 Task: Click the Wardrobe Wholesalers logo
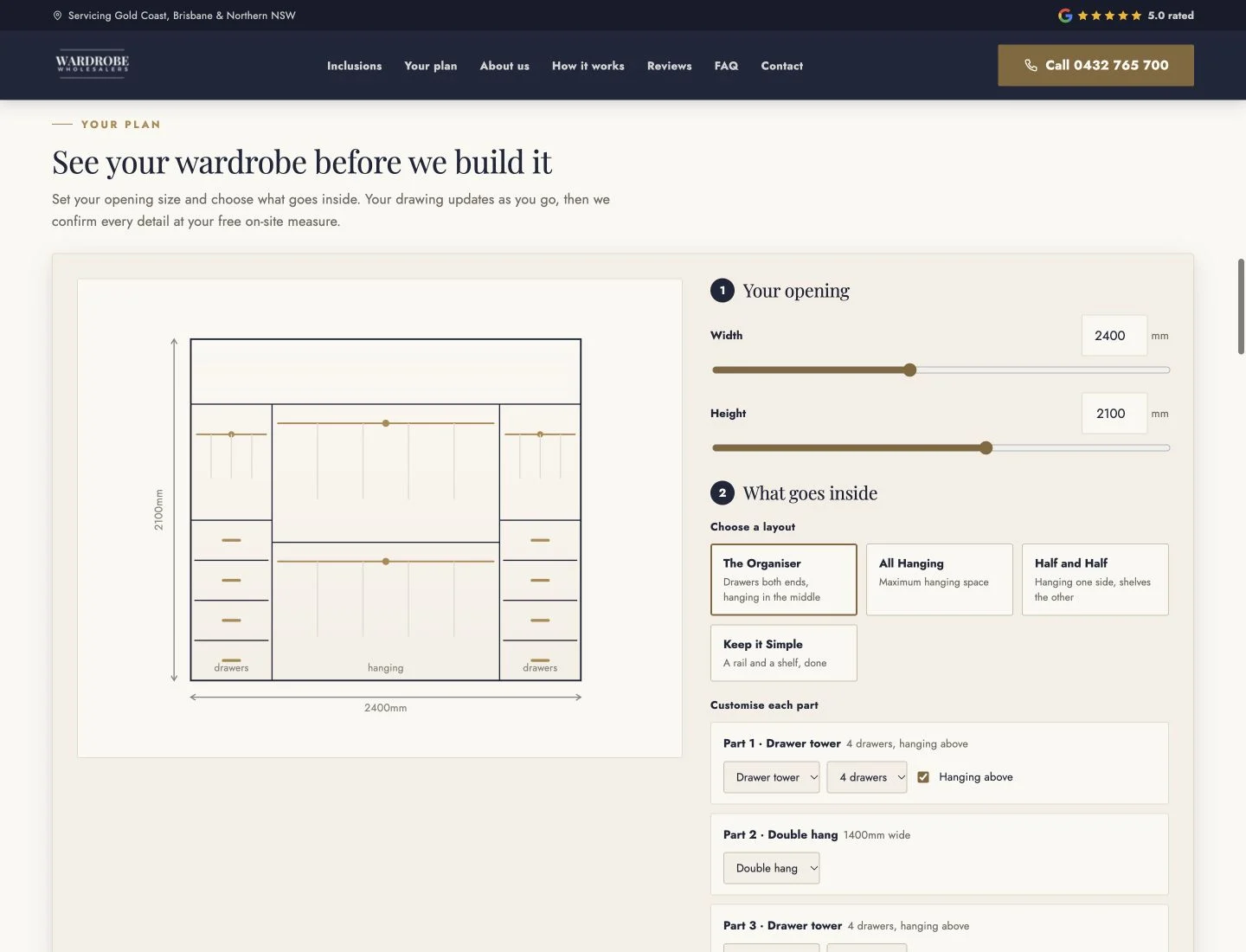92,65
